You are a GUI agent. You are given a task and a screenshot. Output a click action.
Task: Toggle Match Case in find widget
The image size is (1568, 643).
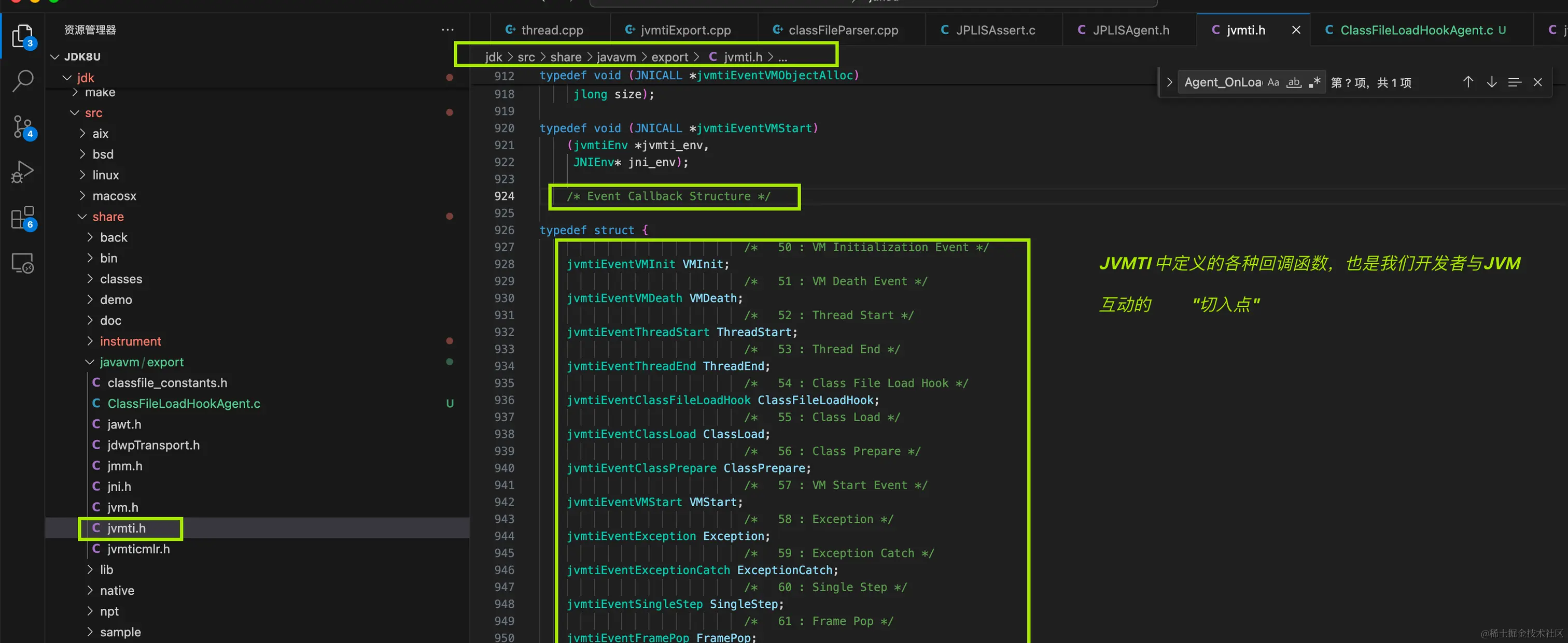click(1273, 82)
